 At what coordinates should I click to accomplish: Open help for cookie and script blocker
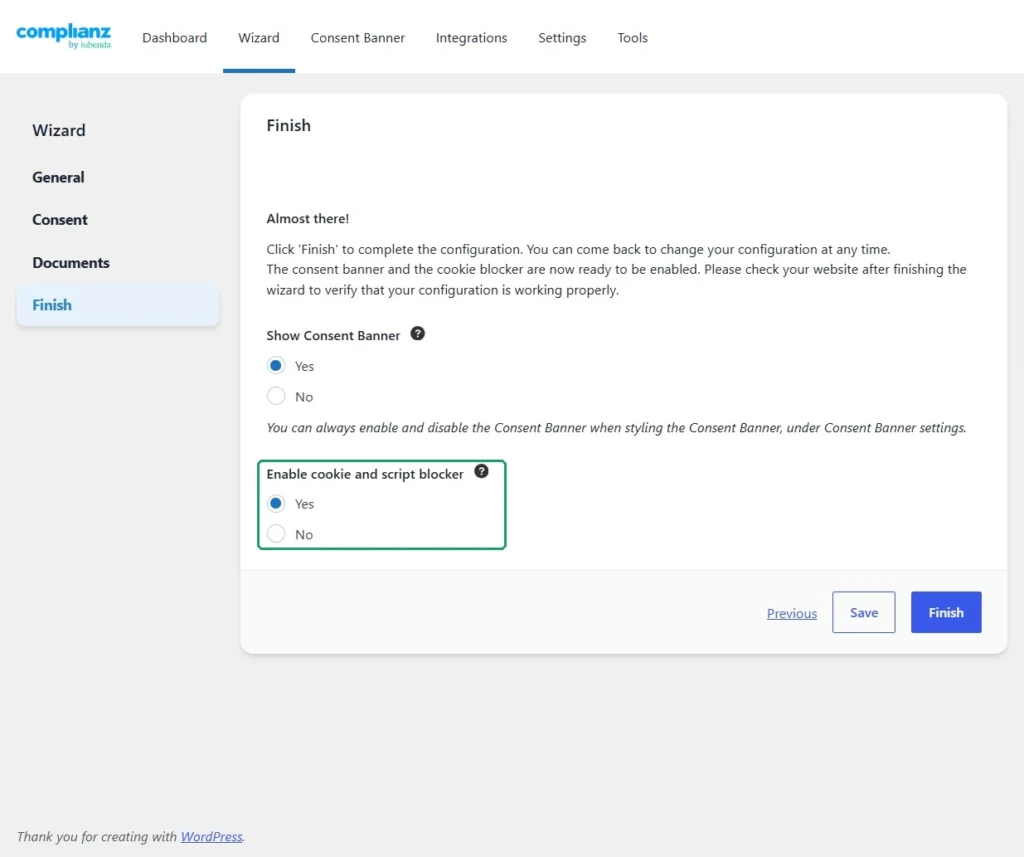tap(481, 471)
